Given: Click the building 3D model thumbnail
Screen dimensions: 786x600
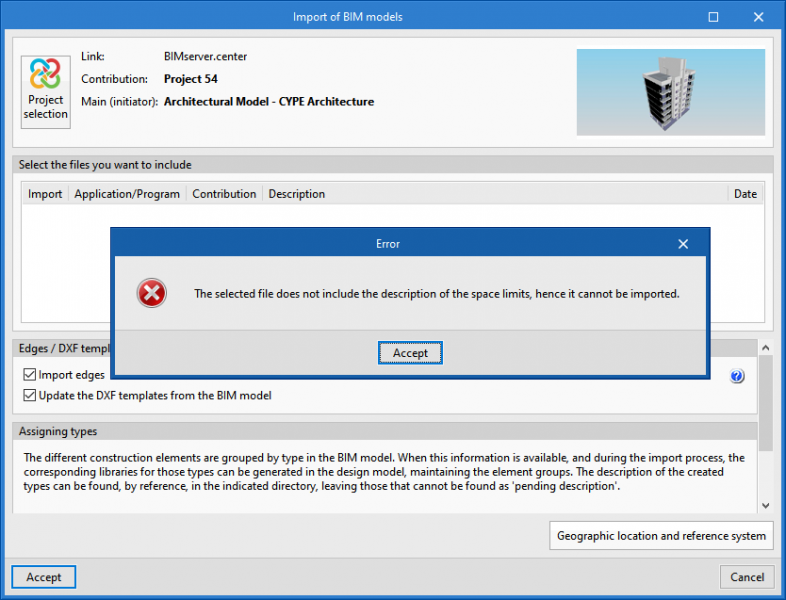Looking at the screenshot, I should point(670,92).
